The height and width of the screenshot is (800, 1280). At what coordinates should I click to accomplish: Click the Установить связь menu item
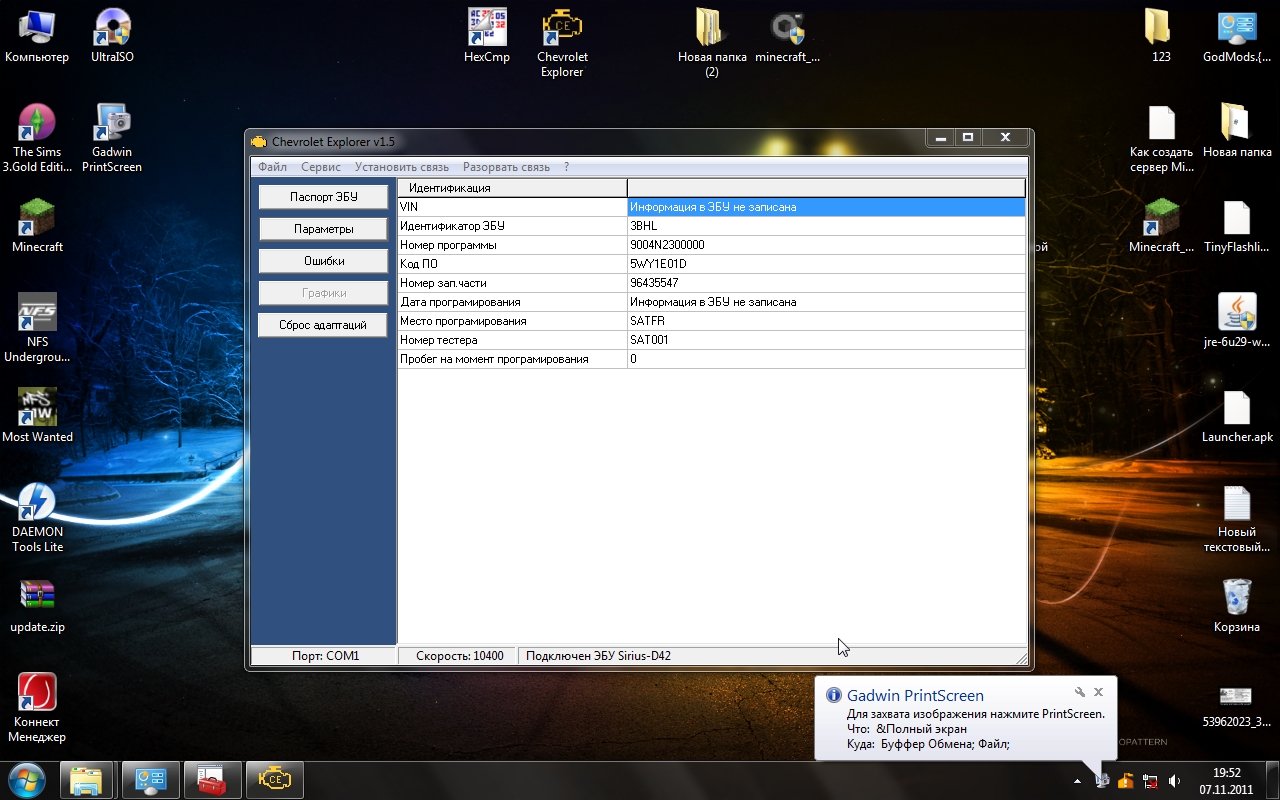pyautogui.click(x=401, y=167)
